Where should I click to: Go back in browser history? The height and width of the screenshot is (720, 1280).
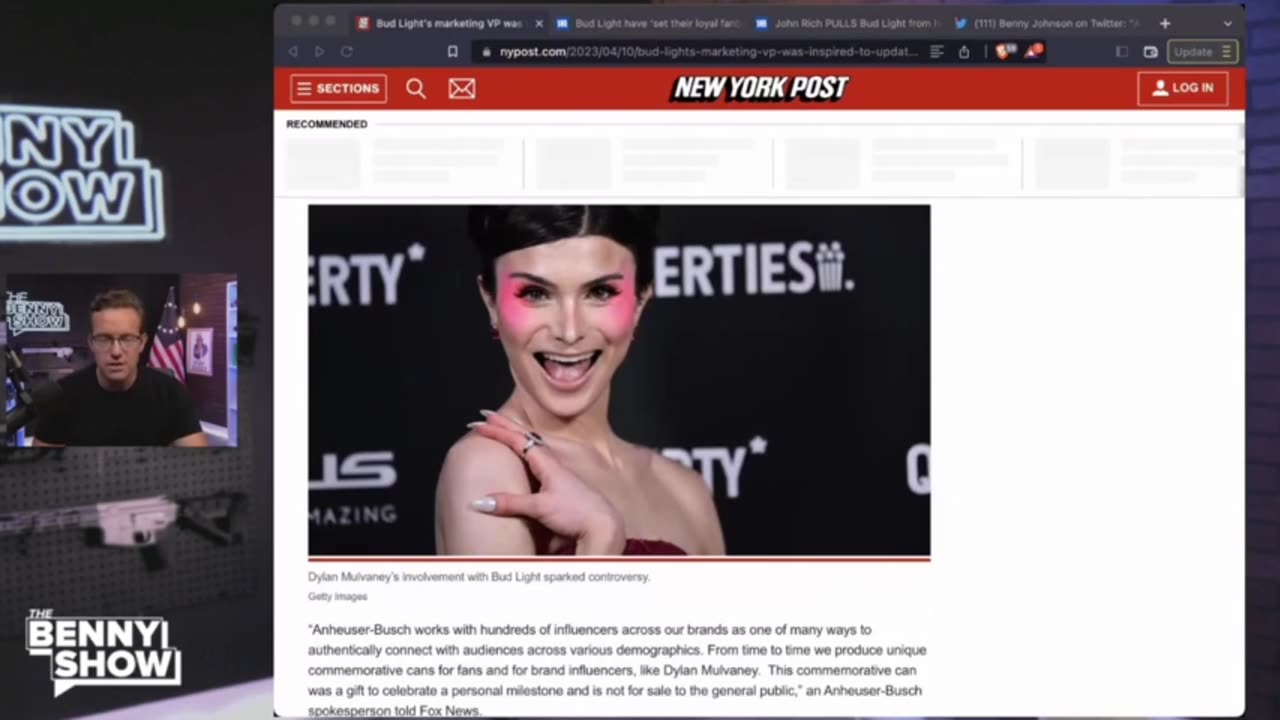point(293,51)
